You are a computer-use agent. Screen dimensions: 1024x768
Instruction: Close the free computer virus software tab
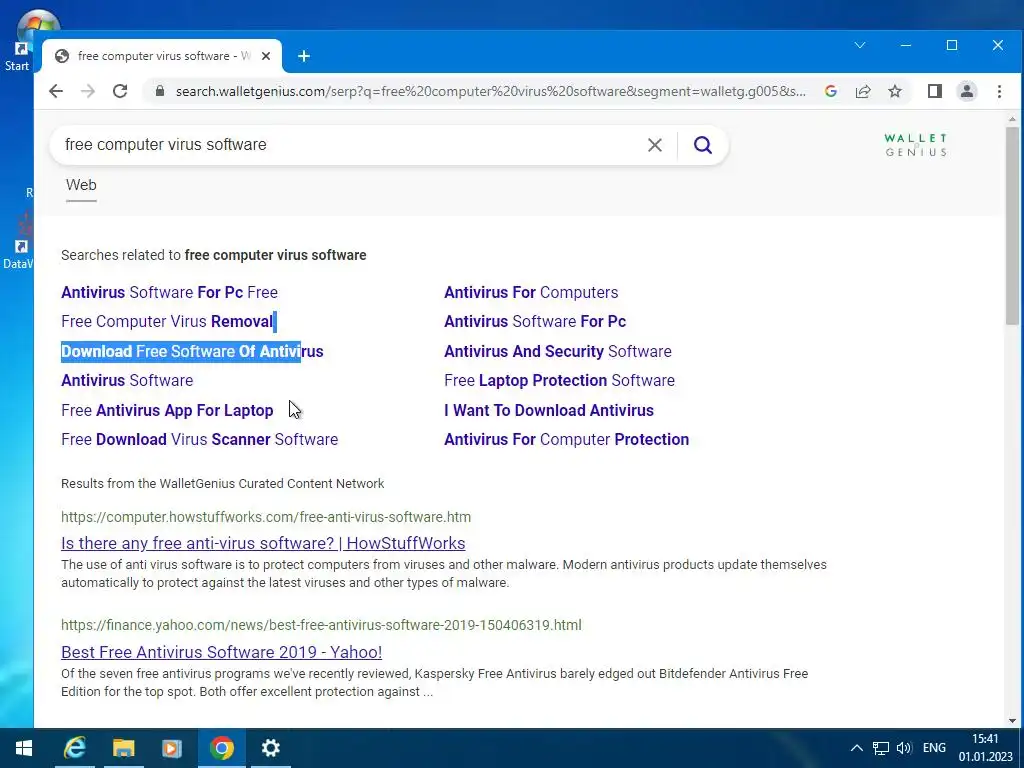(x=266, y=56)
